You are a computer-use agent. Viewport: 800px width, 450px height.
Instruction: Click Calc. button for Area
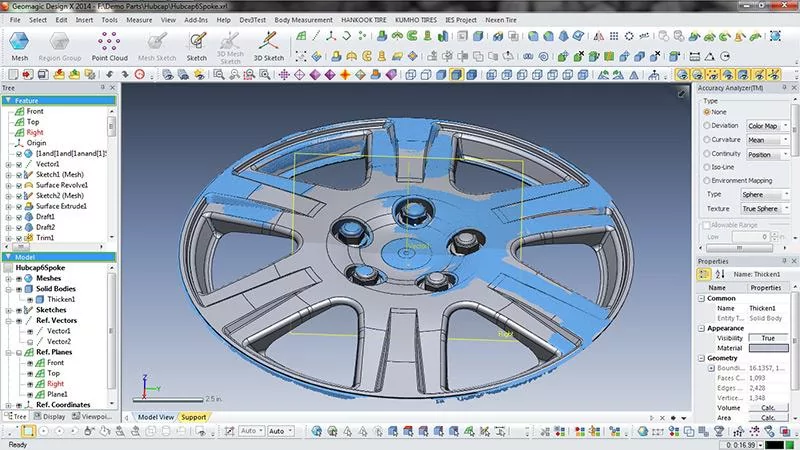click(x=768, y=419)
